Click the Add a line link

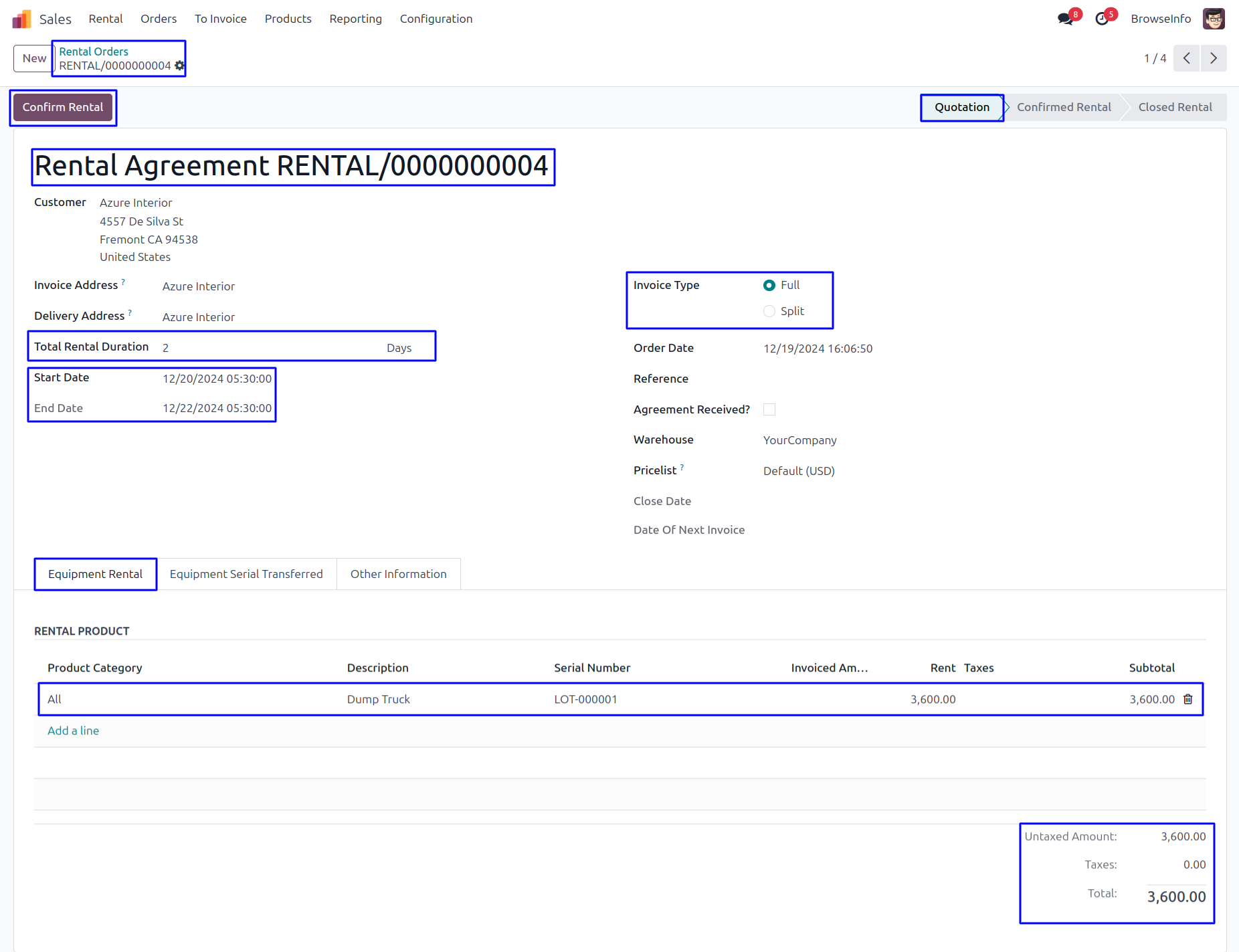(73, 731)
